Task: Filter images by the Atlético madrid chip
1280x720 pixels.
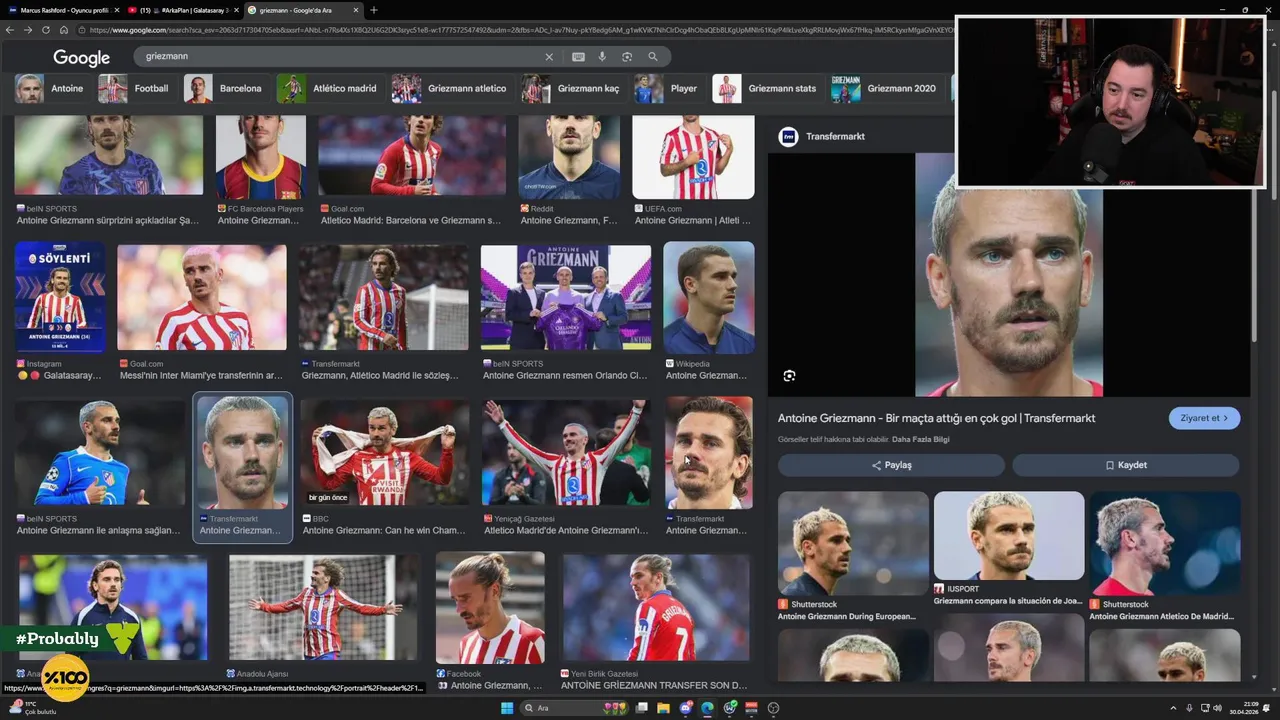Action: [329, 88]
